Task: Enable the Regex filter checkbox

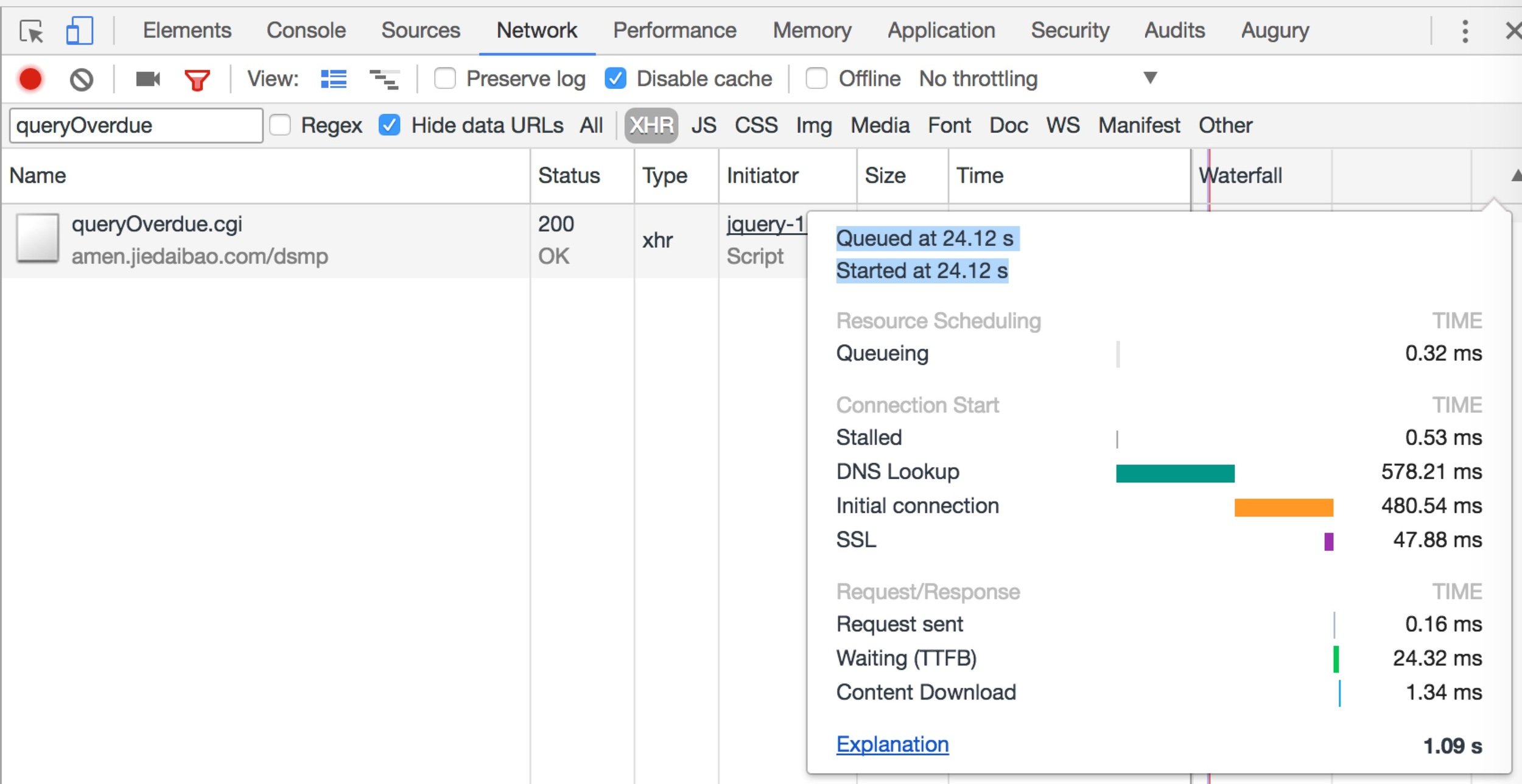Action: click(x=280, y=125)
